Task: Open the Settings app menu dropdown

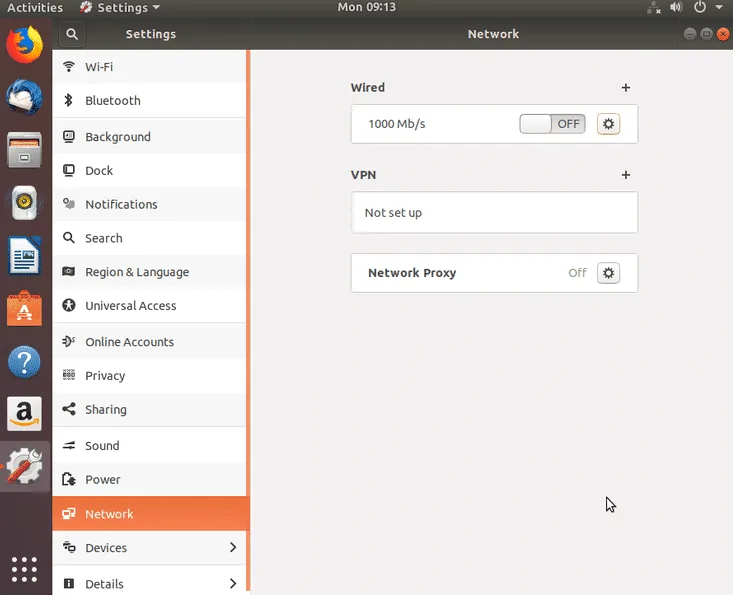Action: coord(120,7)
